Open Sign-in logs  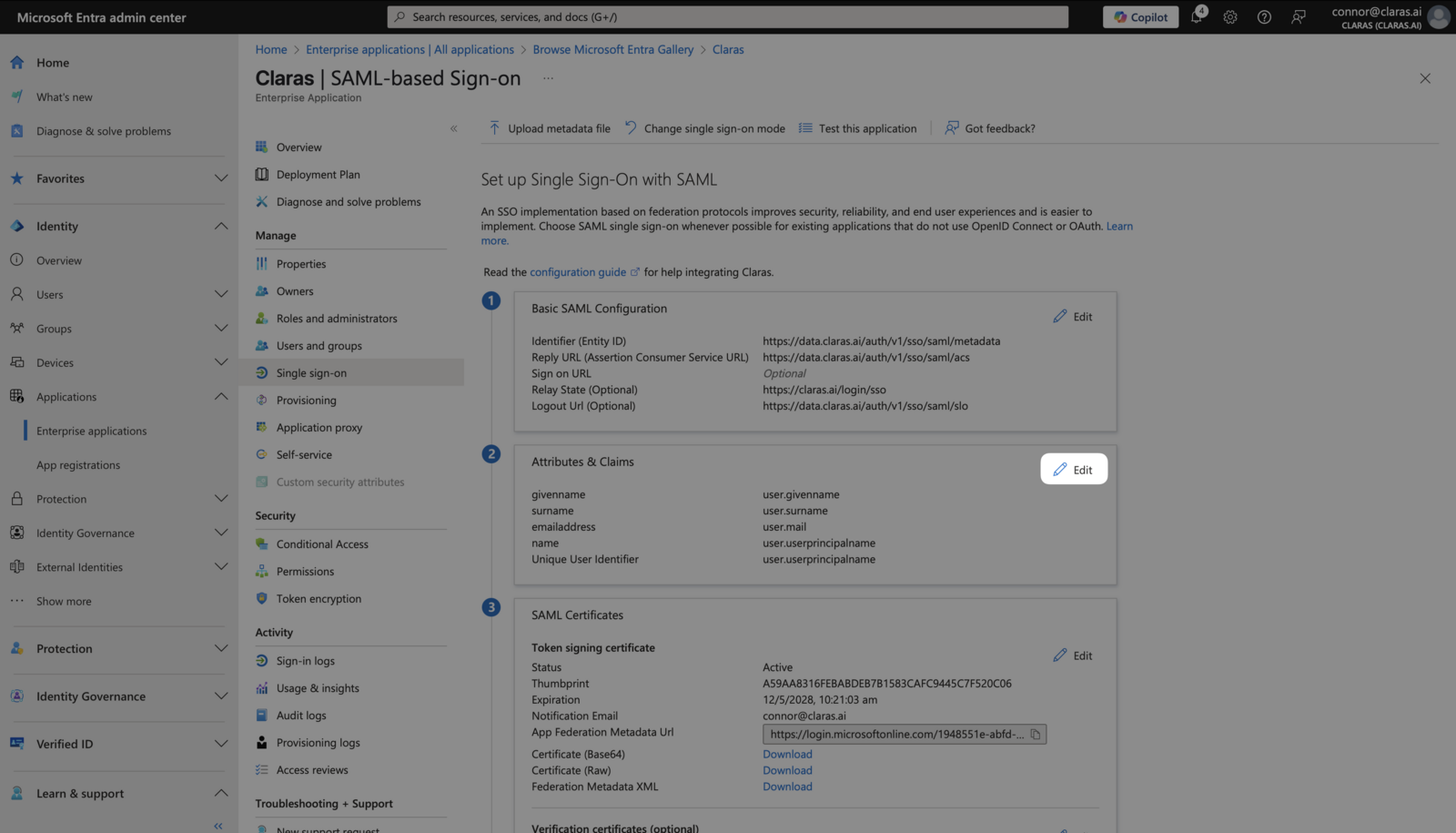pyautogui.click(x=305, y=660)
